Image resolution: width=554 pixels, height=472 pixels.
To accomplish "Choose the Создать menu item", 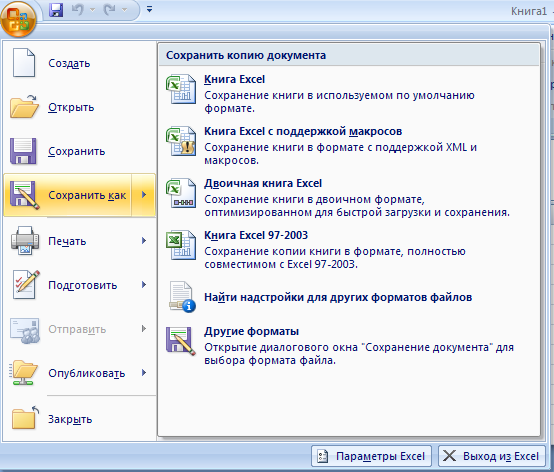I will click(x=80, y=63).
